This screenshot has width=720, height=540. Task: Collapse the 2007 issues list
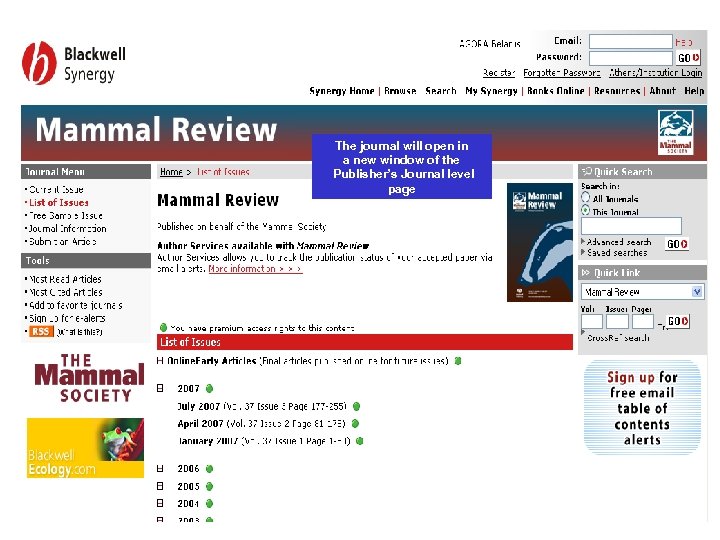click(x=160, y=388)
